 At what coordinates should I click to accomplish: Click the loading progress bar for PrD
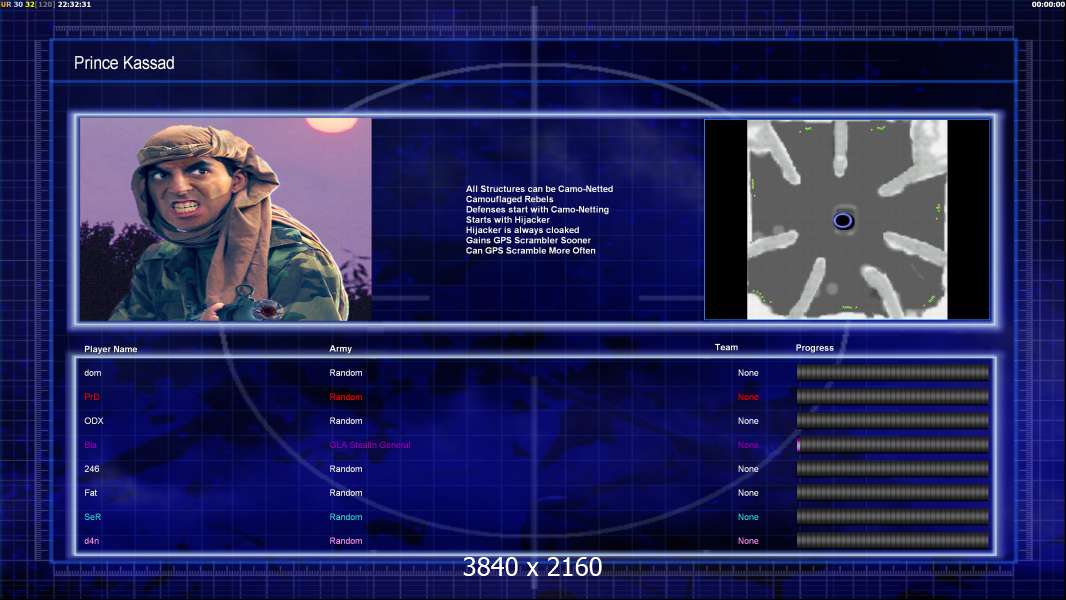click(x=893, y=396)
